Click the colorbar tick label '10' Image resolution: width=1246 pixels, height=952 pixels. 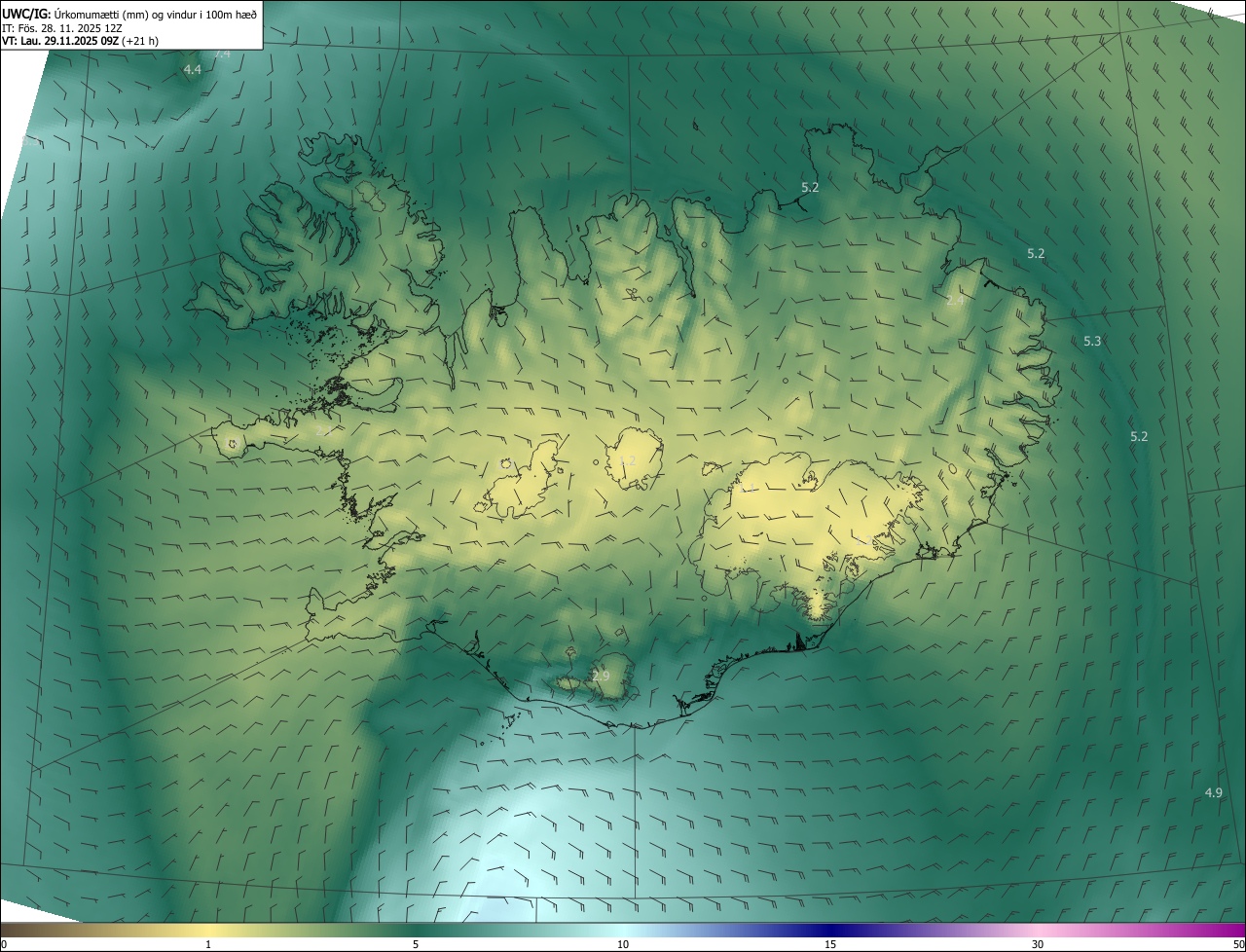click(x=623, y=944)
